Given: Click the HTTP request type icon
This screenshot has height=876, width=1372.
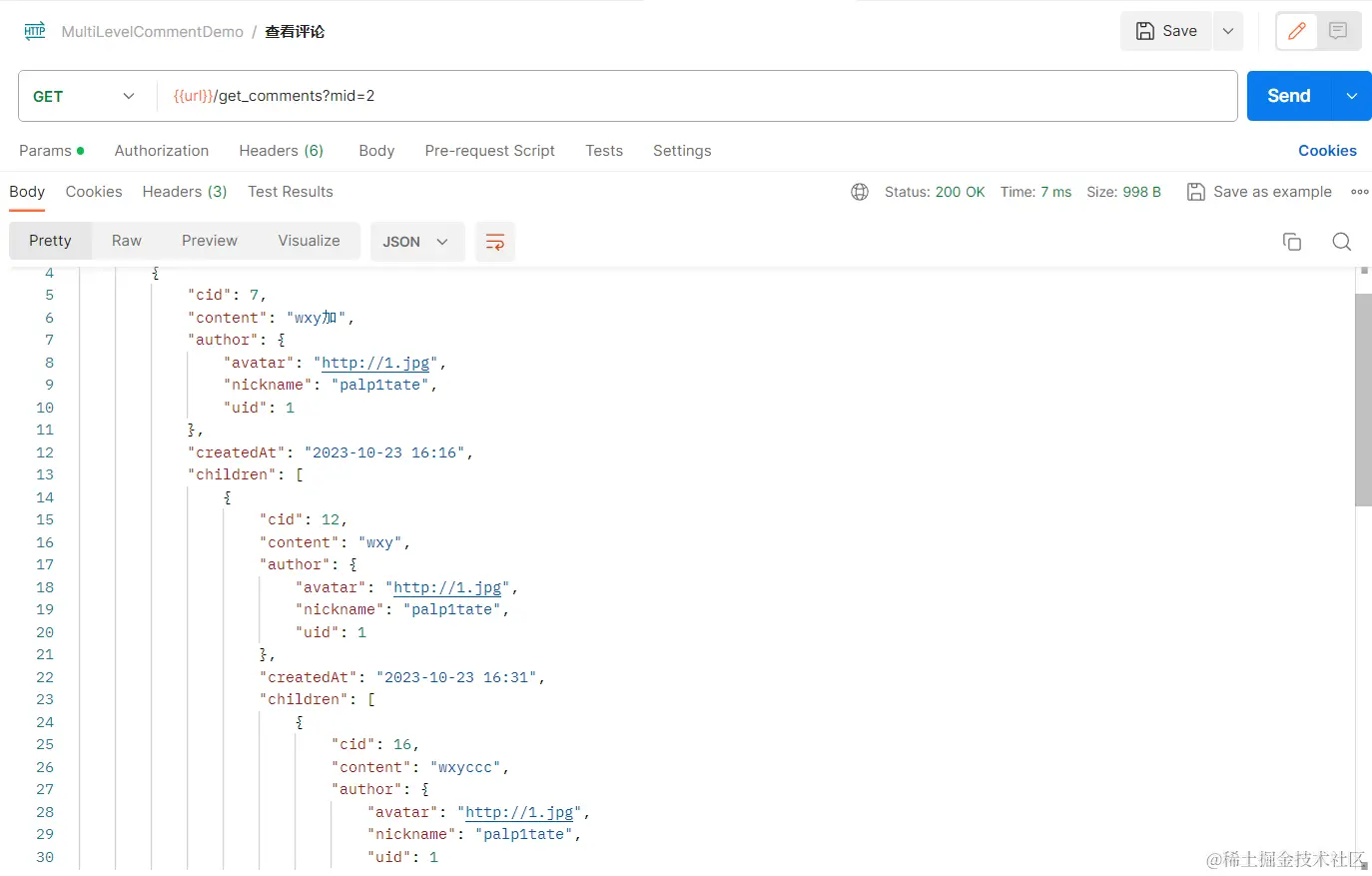Looking at the screenshot, I should (35, 31).
